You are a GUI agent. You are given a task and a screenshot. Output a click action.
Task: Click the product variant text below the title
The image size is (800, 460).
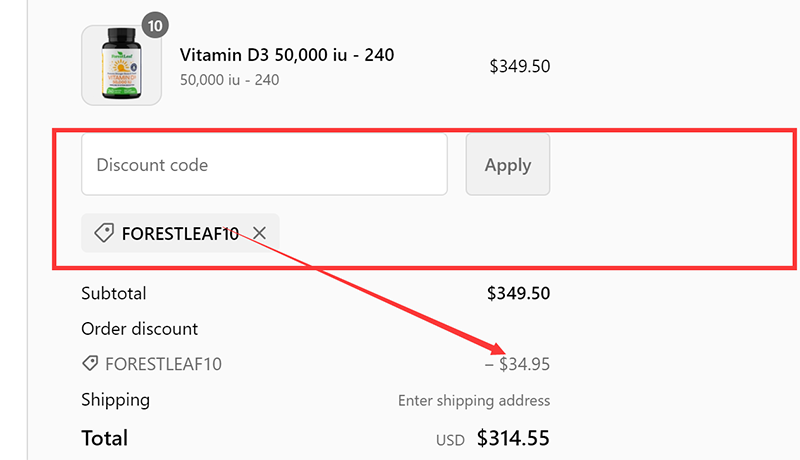[229, 79]
